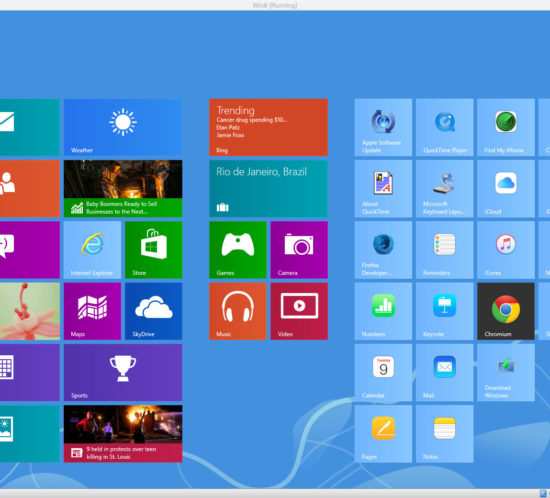Open Microsoft Keyboard Layout tile
Image resolution: width=550 pixels, height=498 pixels.
pos(445,189)
